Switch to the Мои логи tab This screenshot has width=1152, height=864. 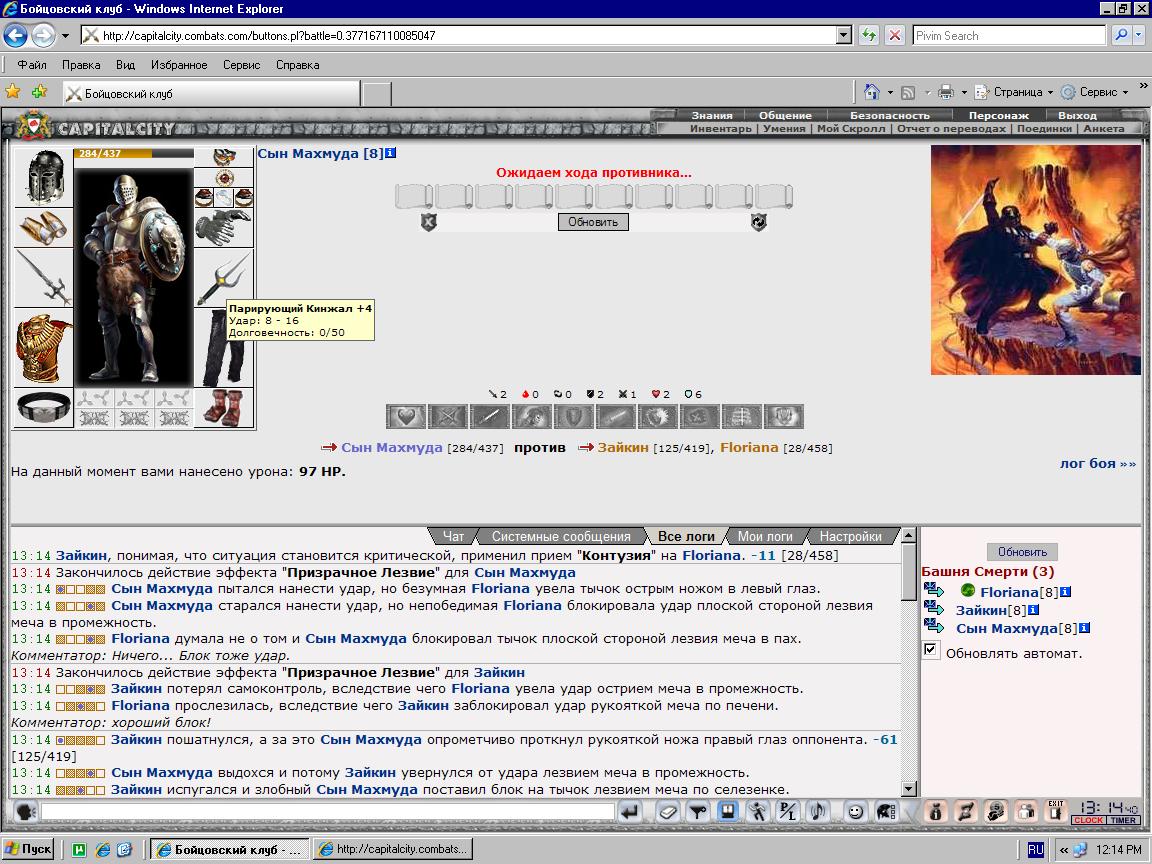click(x=765, y=536)
